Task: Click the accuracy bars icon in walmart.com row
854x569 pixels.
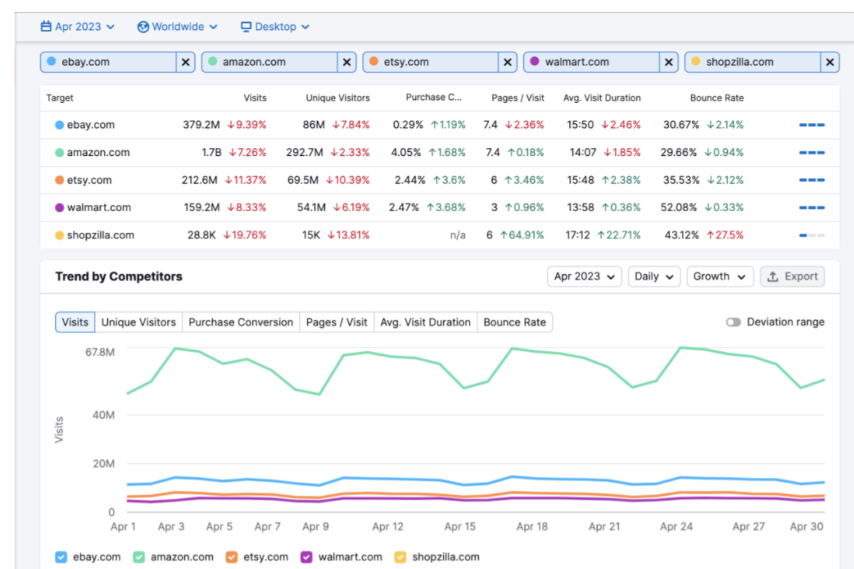Action: [x=812, y=207]
